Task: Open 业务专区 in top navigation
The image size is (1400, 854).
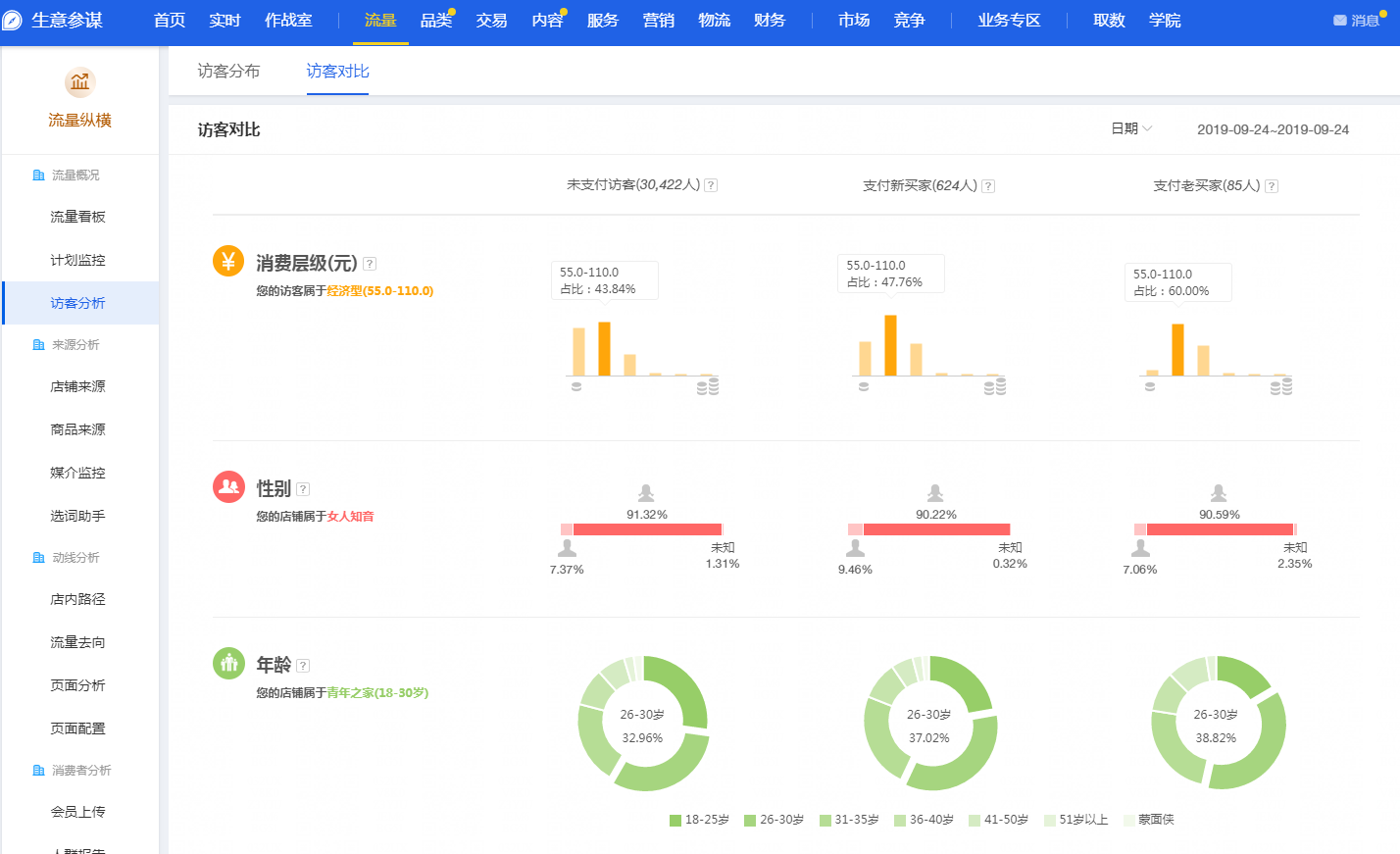Action: coord(1009,21)
